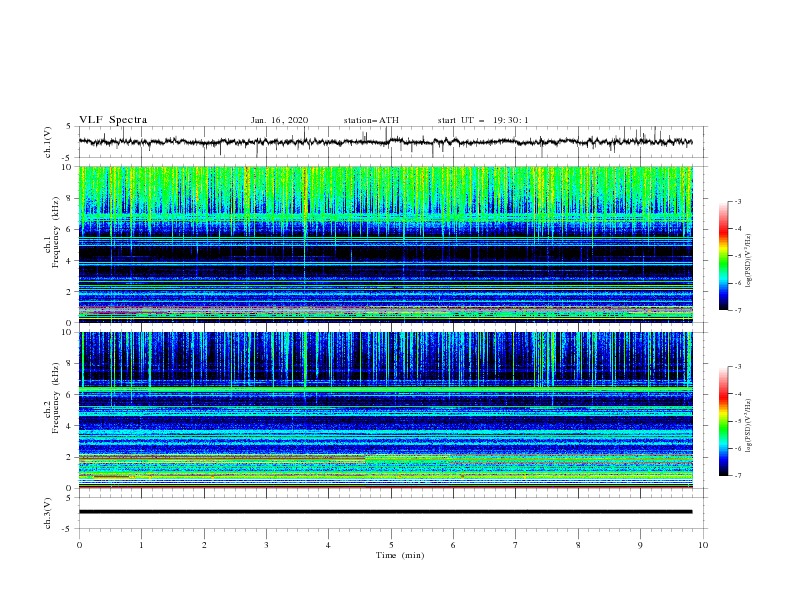The height and width of the screenshot is (612, 792).
Task: Click the "ch.3(V)" axis label
Action: click(x=48, y=513)
